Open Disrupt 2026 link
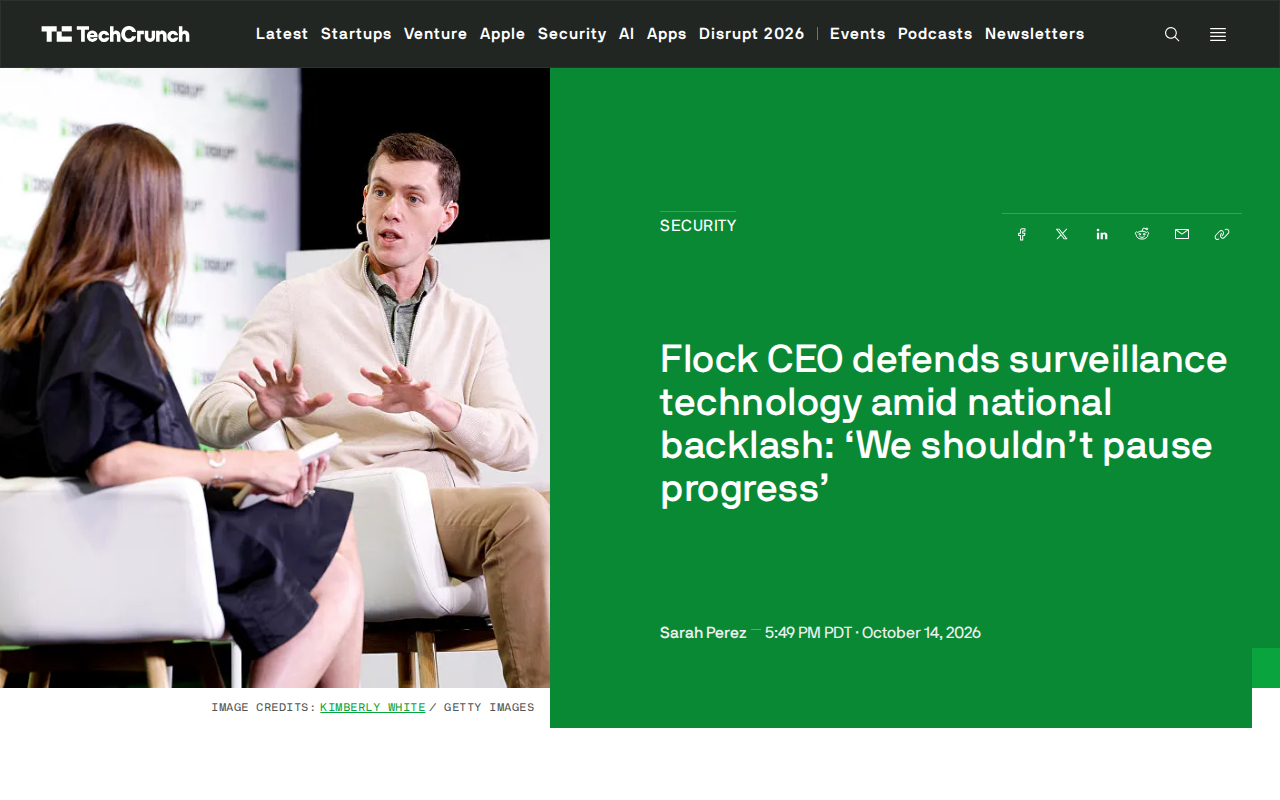1280x800 pixels. click(x=752, y=34)
